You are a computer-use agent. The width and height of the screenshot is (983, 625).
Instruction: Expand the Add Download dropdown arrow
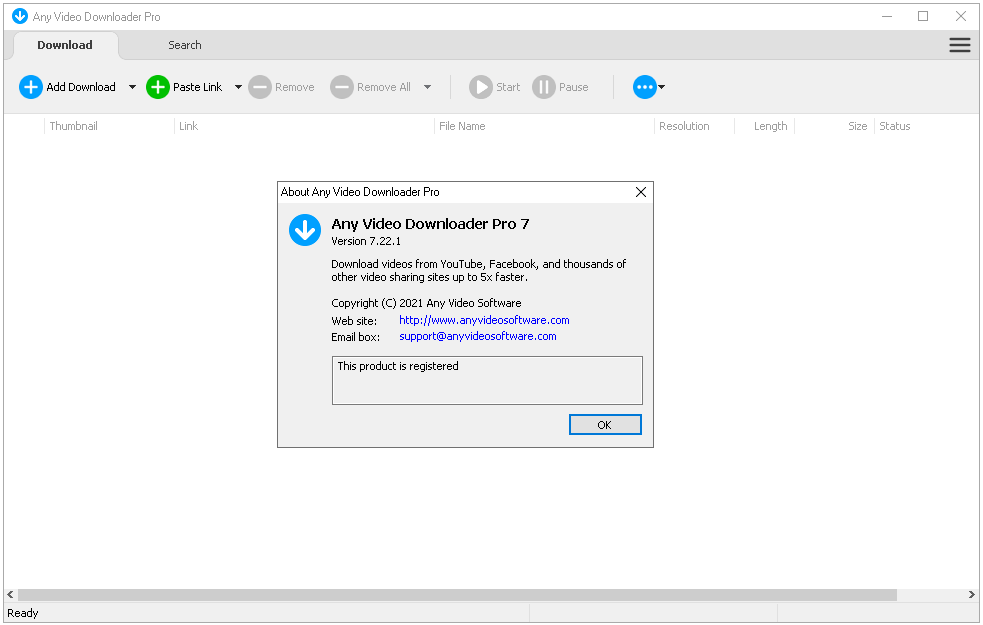point(132,87)
